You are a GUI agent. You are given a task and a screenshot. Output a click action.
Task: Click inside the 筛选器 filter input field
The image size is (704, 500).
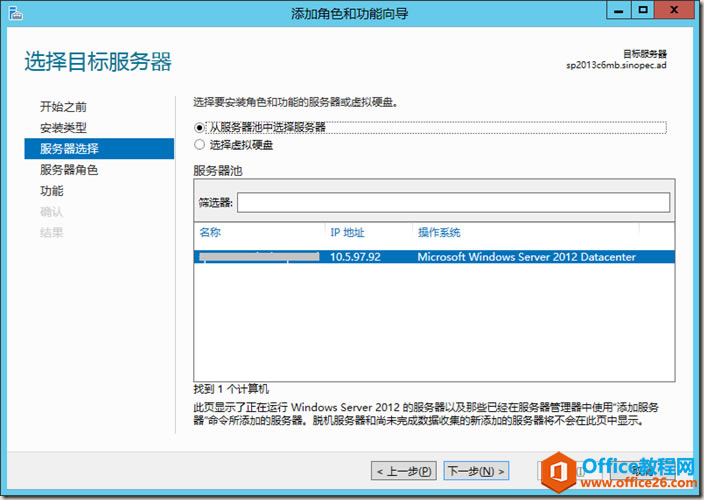pyautogui.click(x=453, y=202)
